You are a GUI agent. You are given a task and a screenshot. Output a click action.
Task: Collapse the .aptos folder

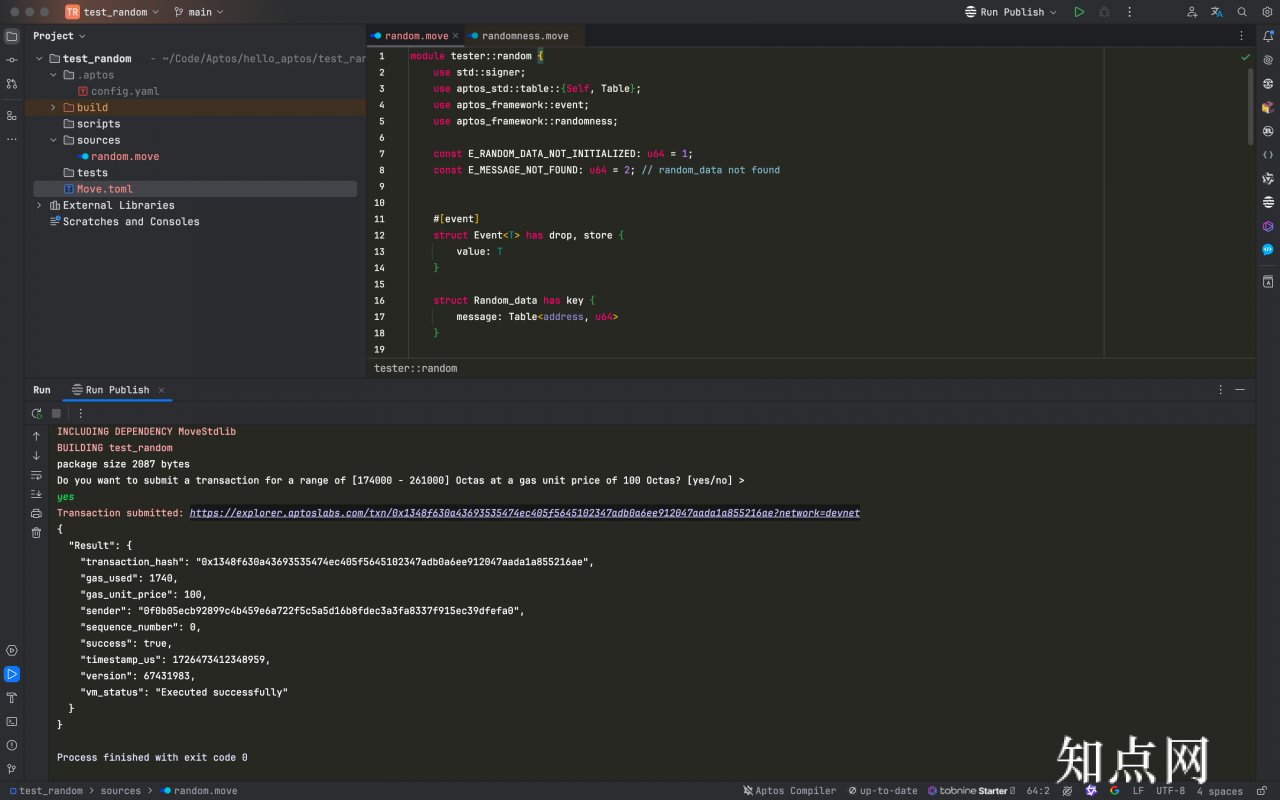(54, 75)
